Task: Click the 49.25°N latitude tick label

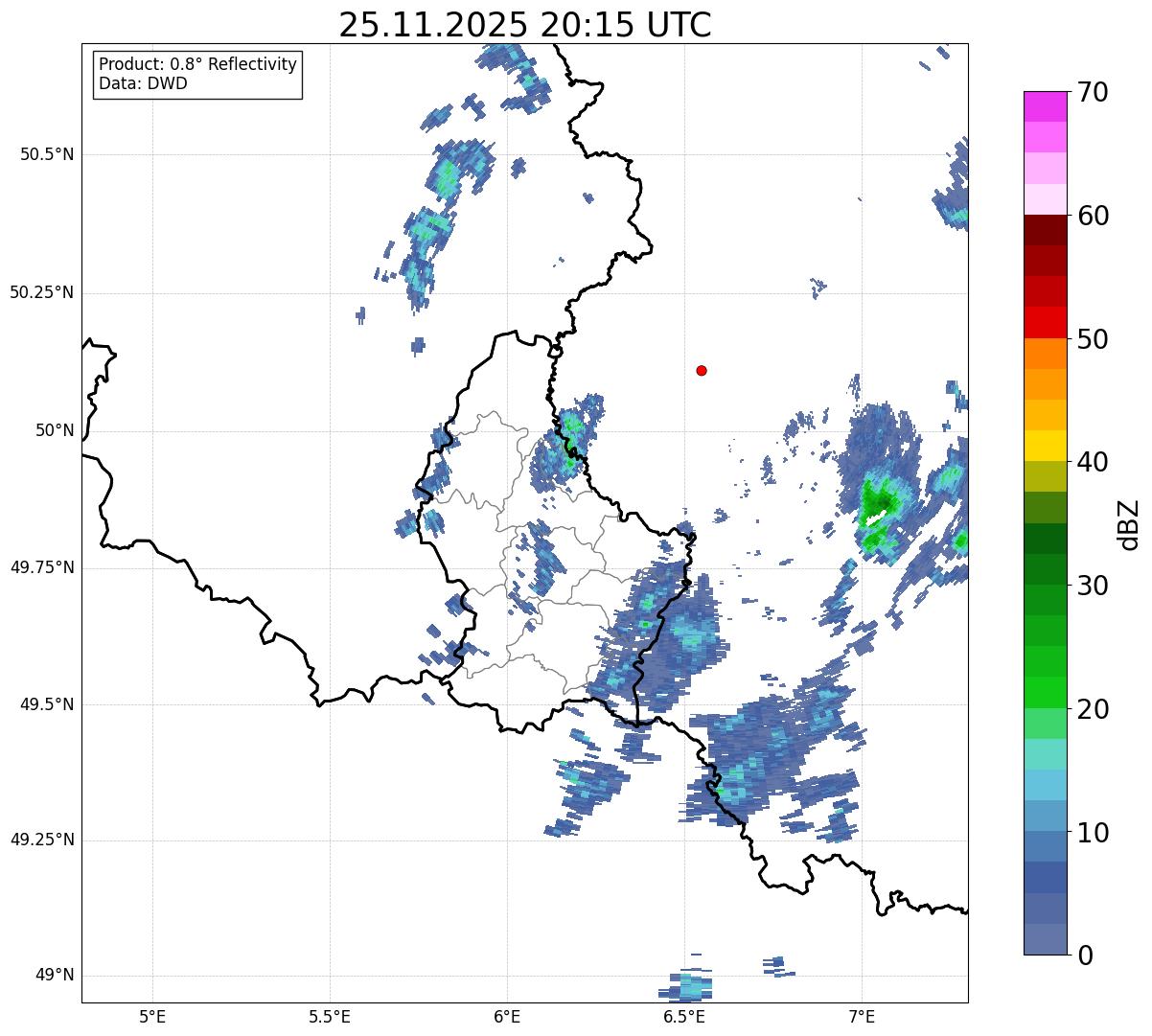Action: 41,840
